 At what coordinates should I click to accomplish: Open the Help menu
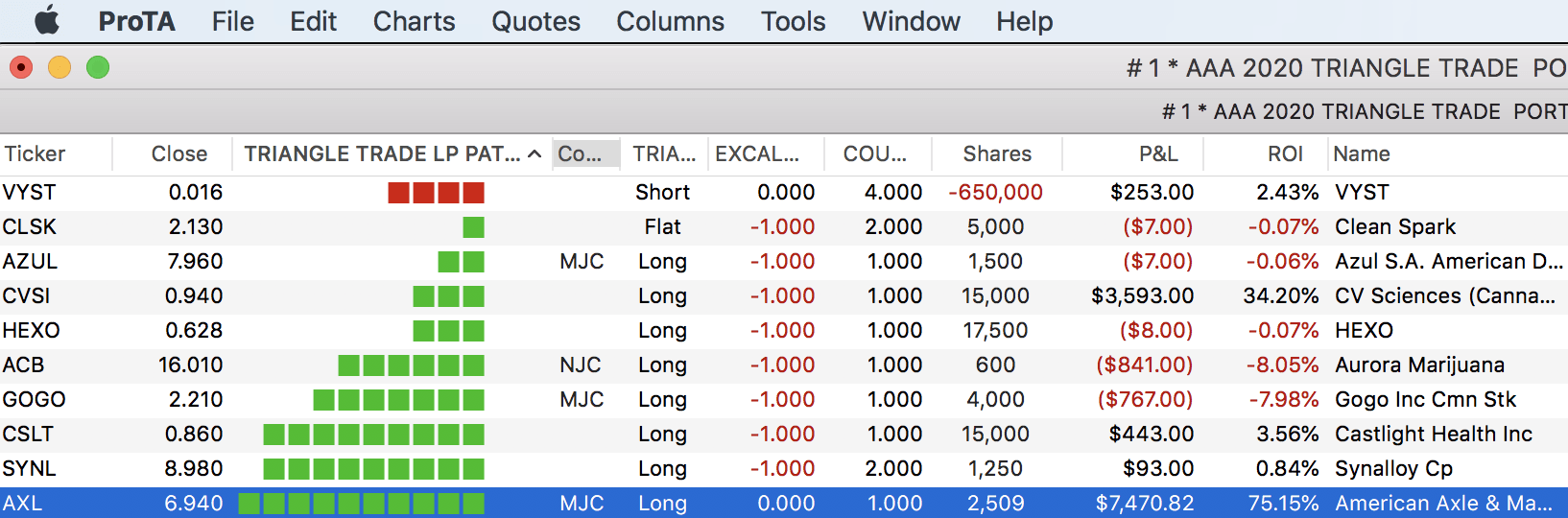(x=1025, y=21)
